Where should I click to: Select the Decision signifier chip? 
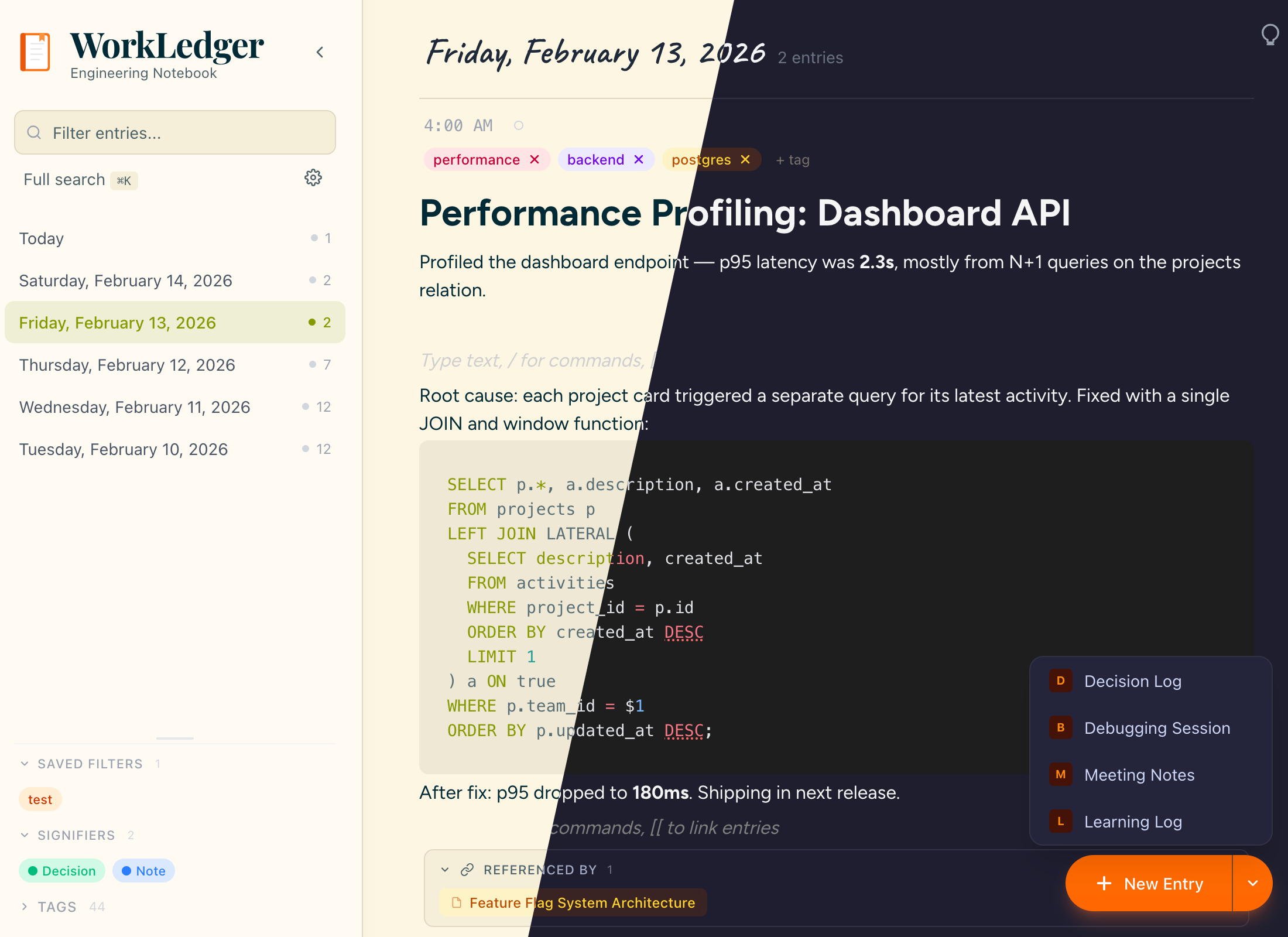click(62, 871)
